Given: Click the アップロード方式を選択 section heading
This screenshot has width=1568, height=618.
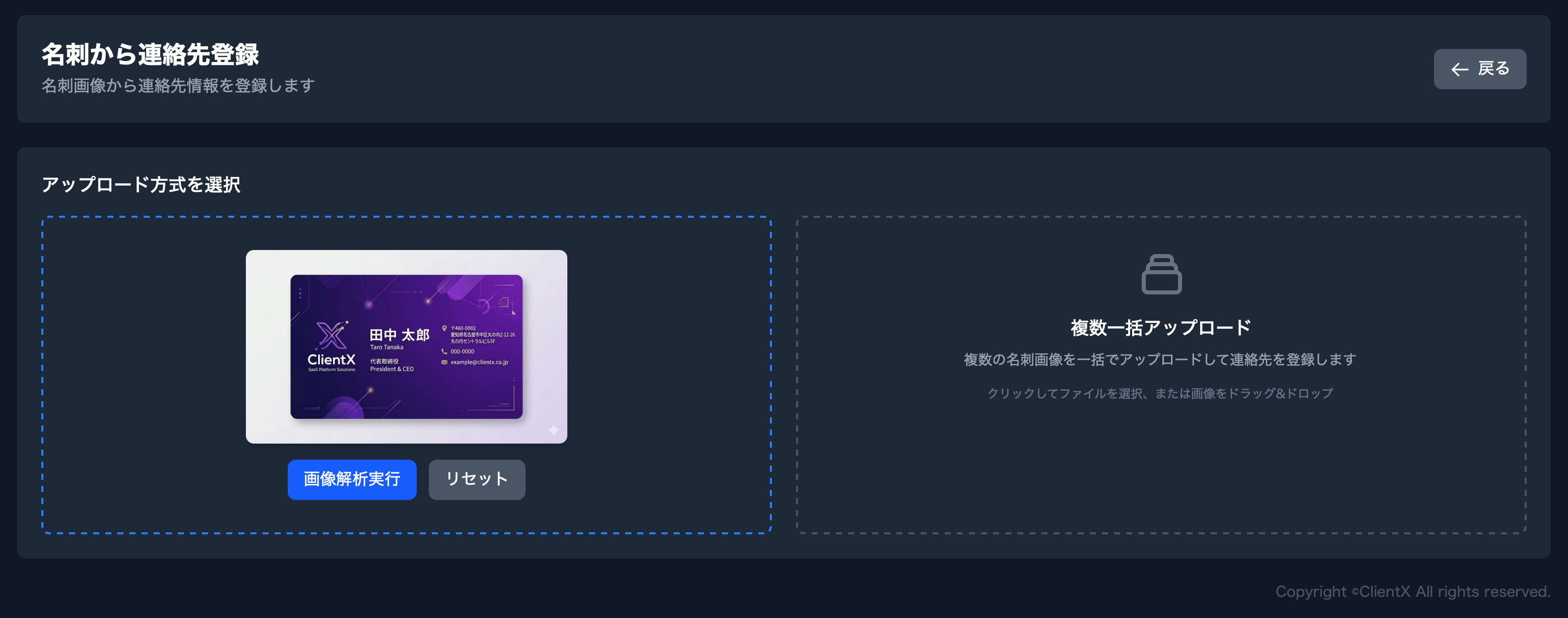Looking at the screenshot, I should click(141, 184).
